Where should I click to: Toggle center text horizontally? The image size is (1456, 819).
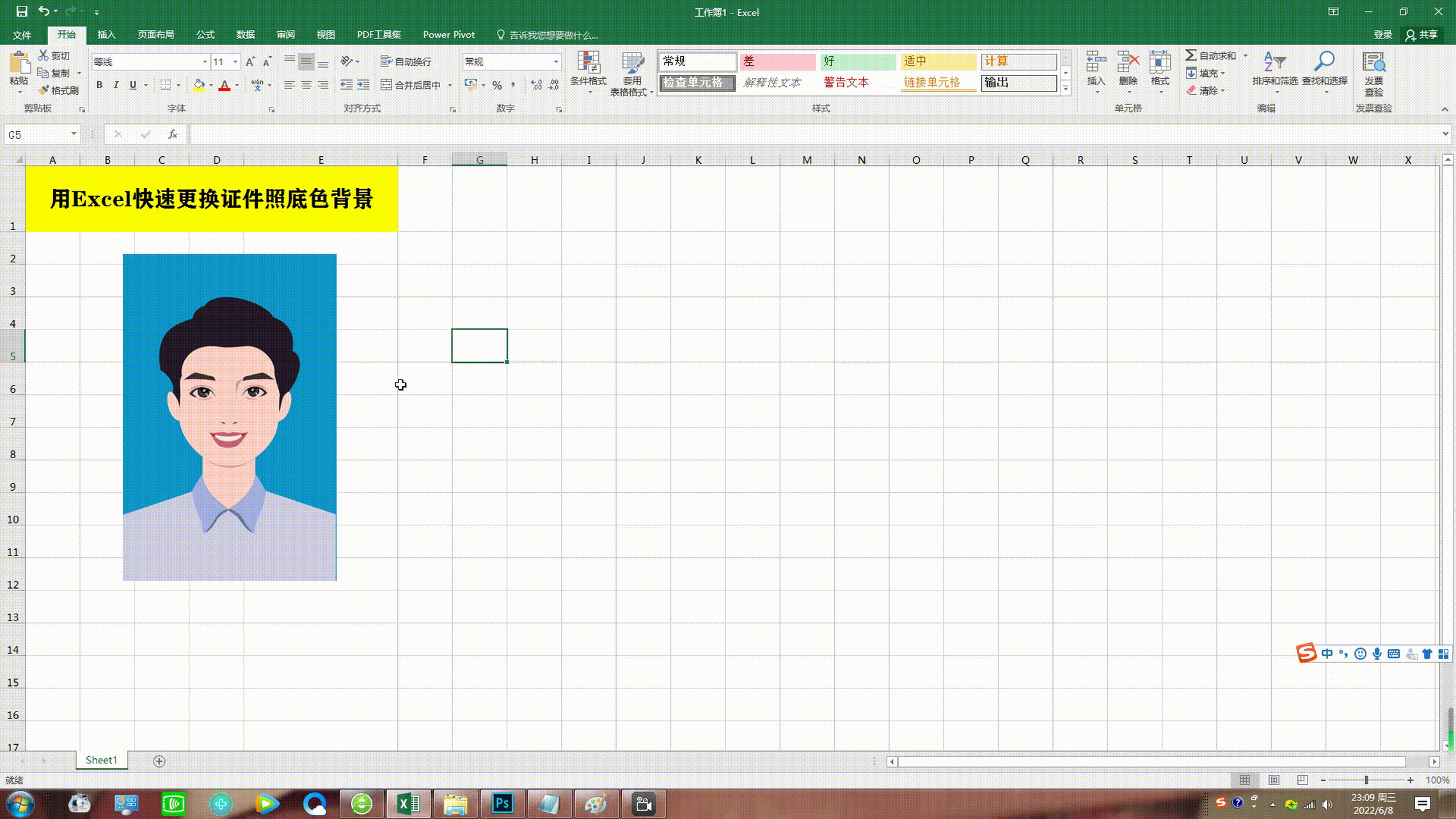pos(306,85)
